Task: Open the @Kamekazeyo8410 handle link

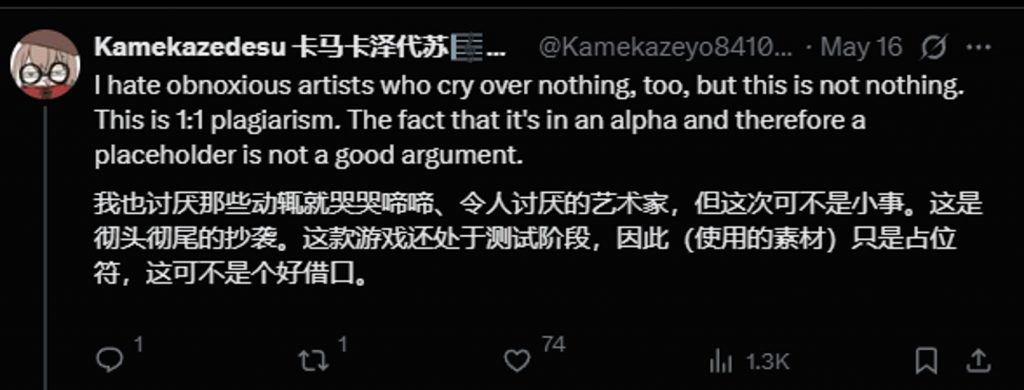Action: 667,47
